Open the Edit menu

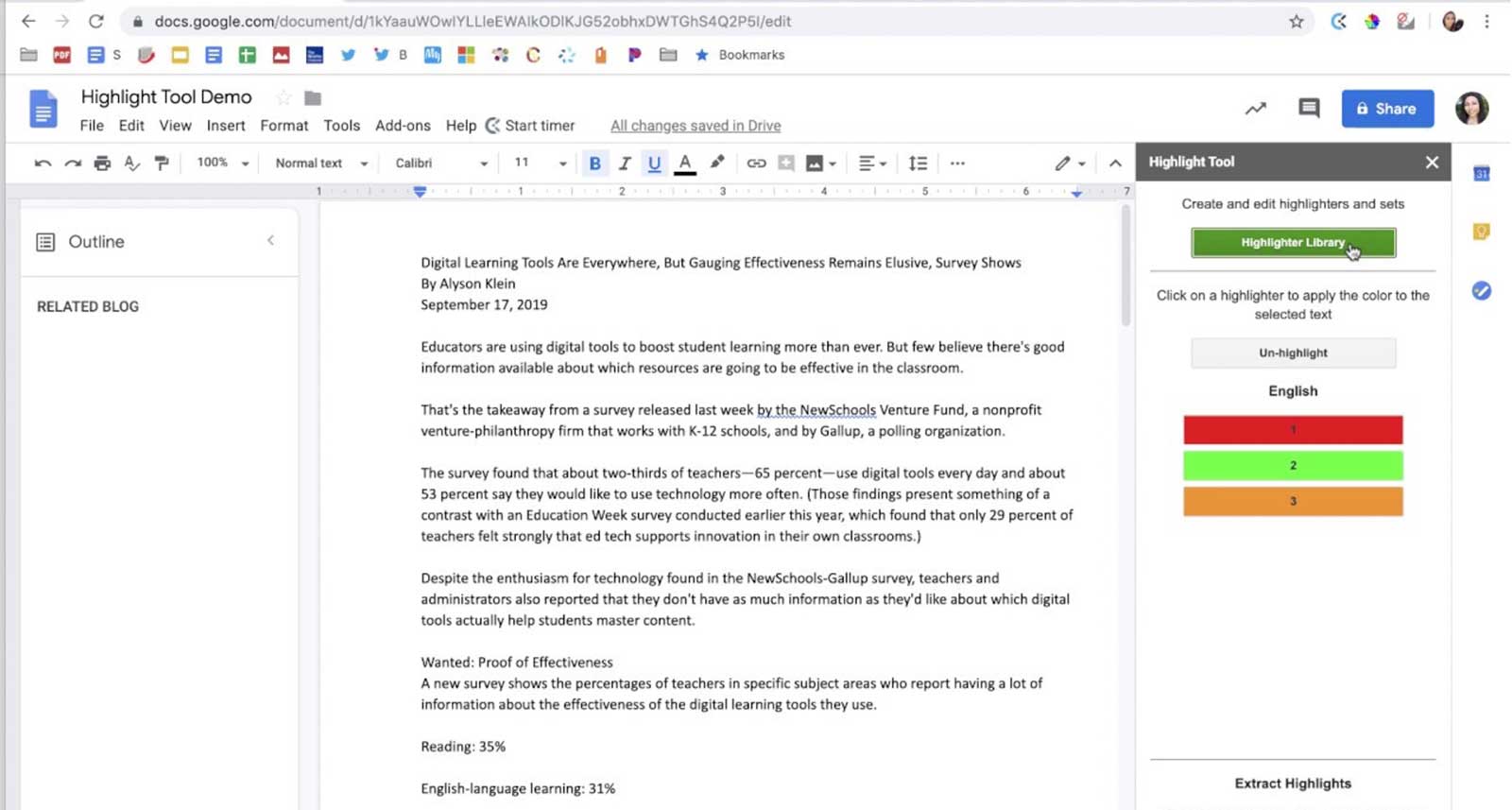[x=131, y=126]
